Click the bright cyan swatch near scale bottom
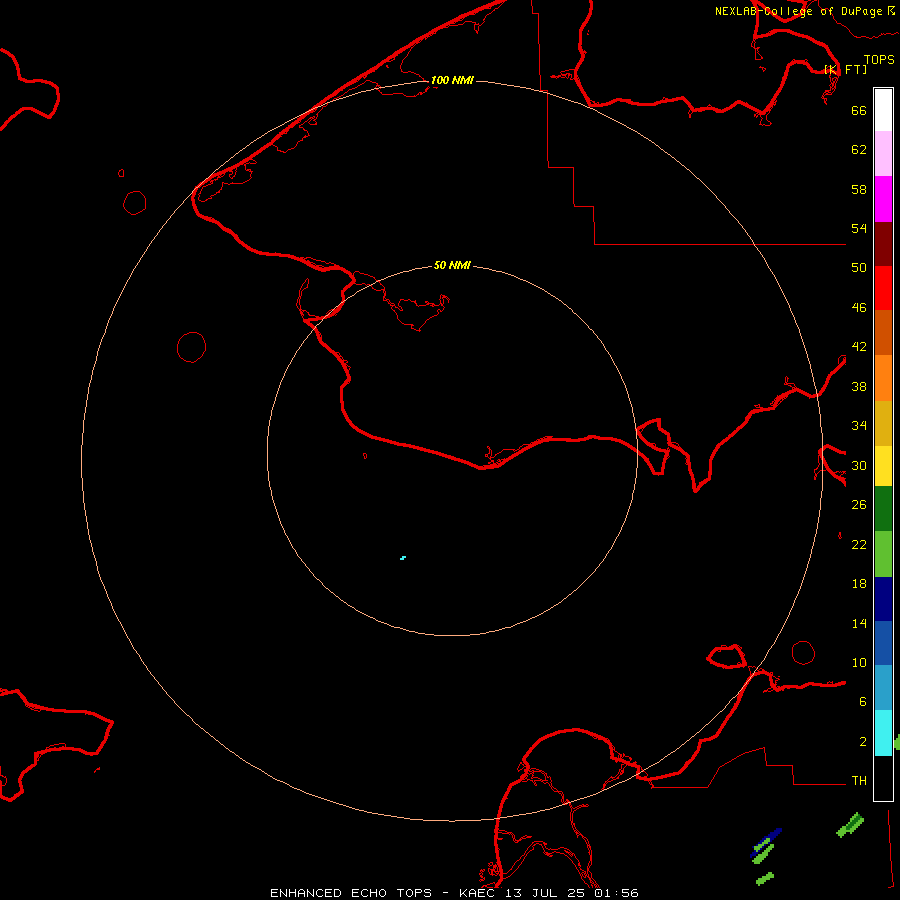This screenshot has height=900, width=900. pyautogui.click(x=883, y=733)
